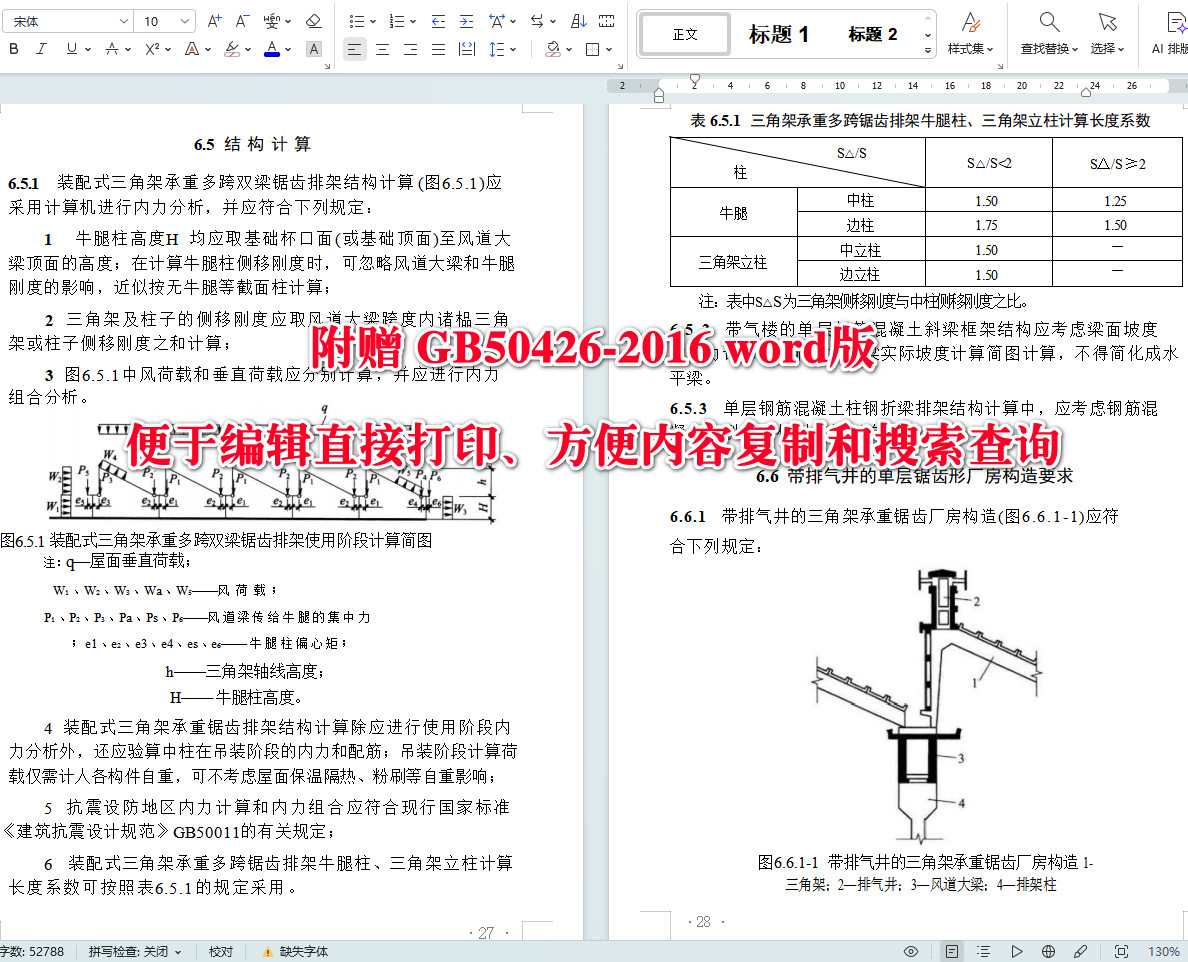This screenshot has height=962, width=1188.
Task: Switch to page layout view
Action: [x=952, y=951]
